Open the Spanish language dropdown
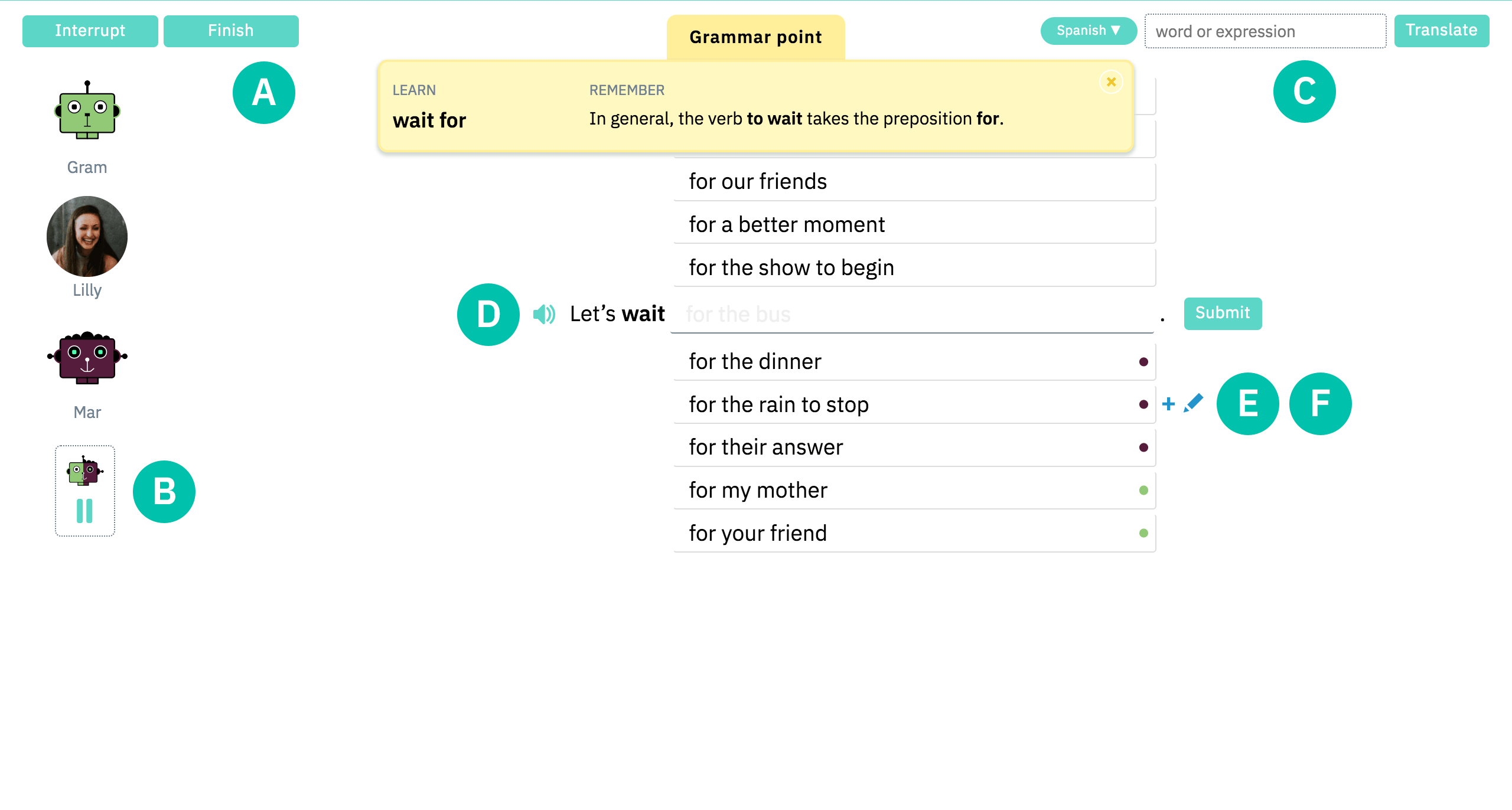 [1085, 30]
